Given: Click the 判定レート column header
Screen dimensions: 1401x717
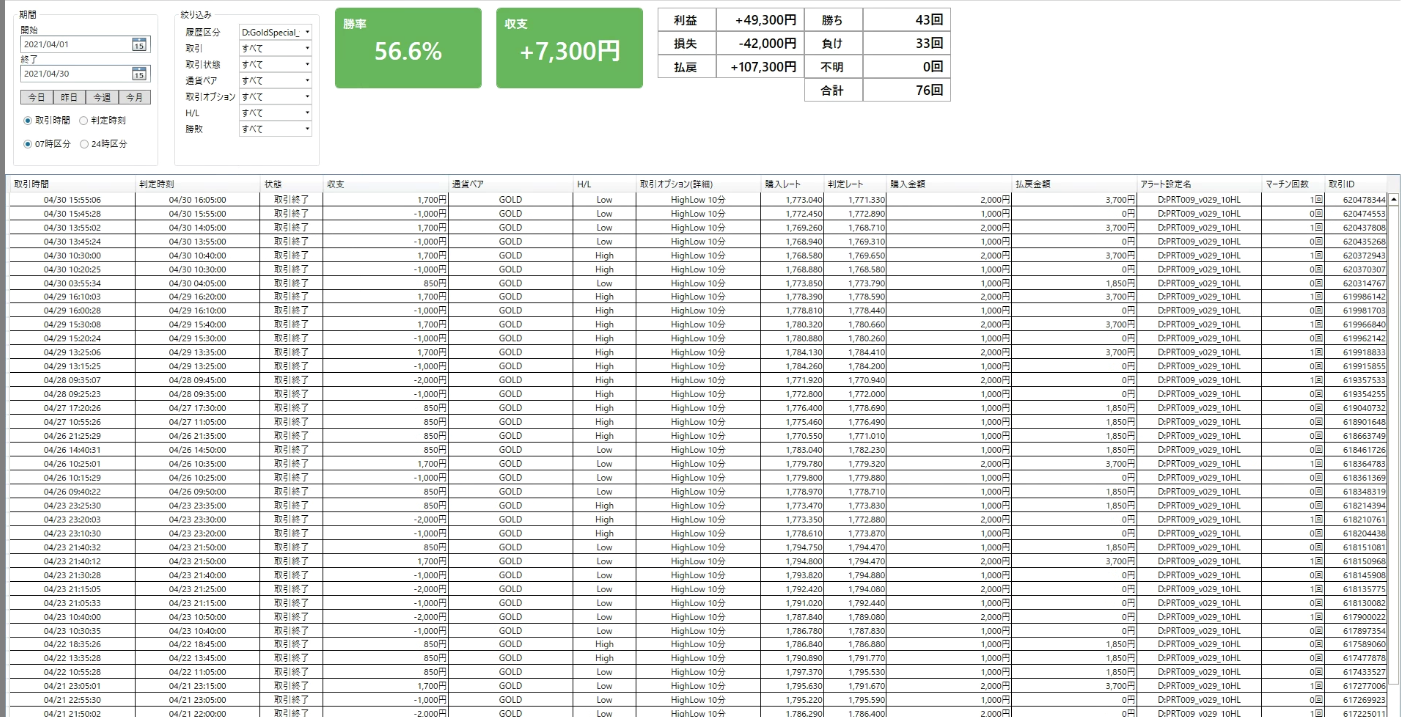Looking at the screenshot, I should pos(855,184).
